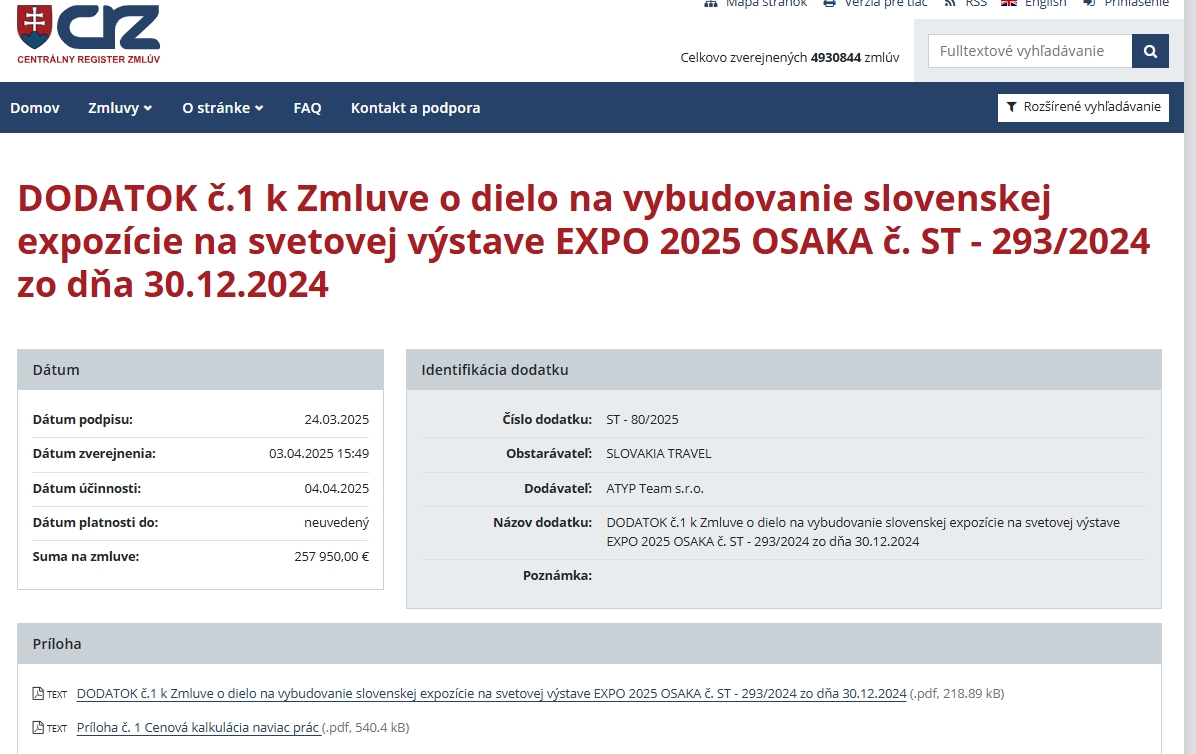The height and width of the screenshot is (754, 1196).
Task: Select the procurer name SLOVAKIA TRAVEL
Action: pyautogui.click(x=659, y=454)
